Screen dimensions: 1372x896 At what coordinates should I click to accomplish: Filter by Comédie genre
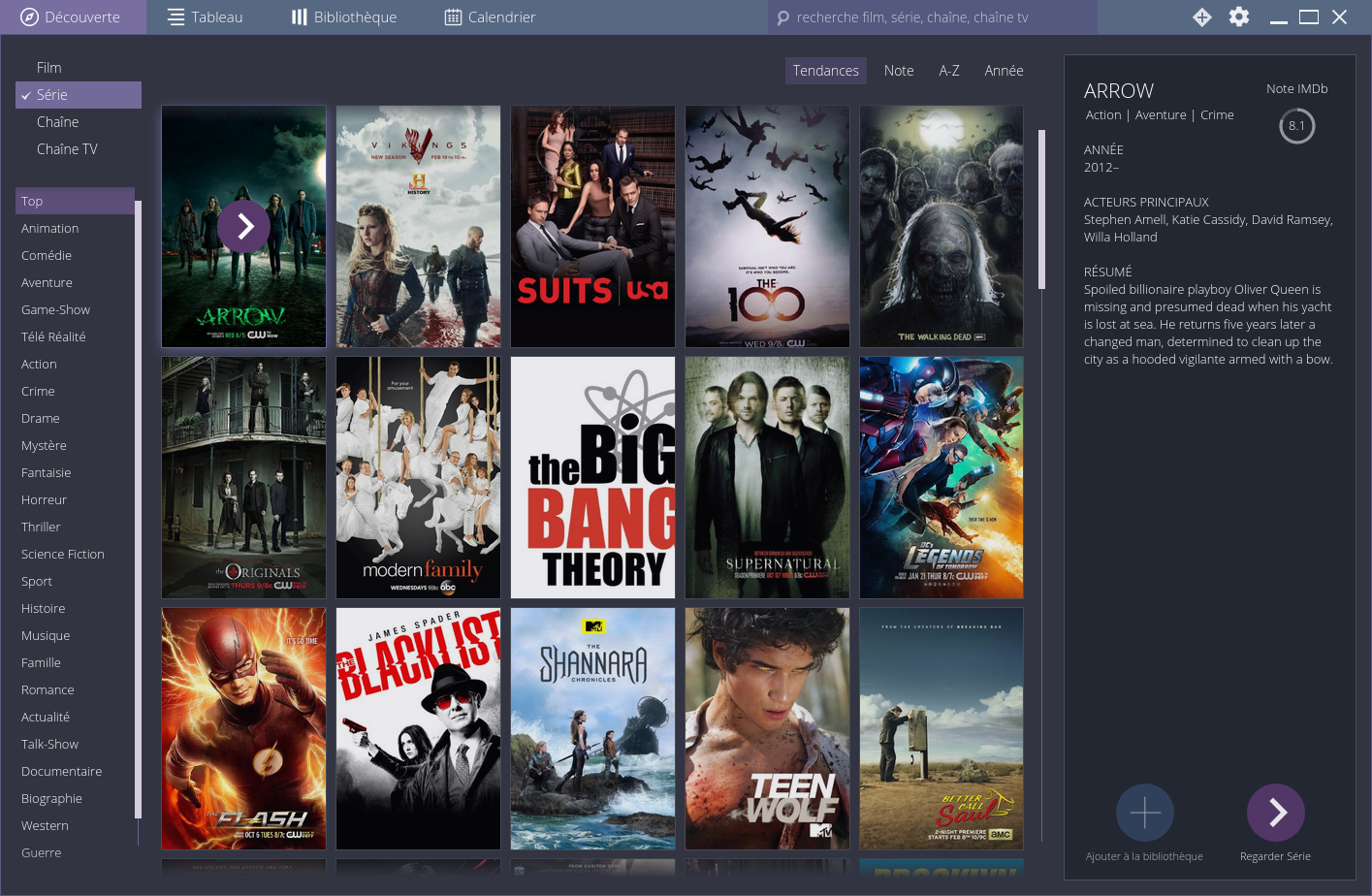tap(75, 256)
